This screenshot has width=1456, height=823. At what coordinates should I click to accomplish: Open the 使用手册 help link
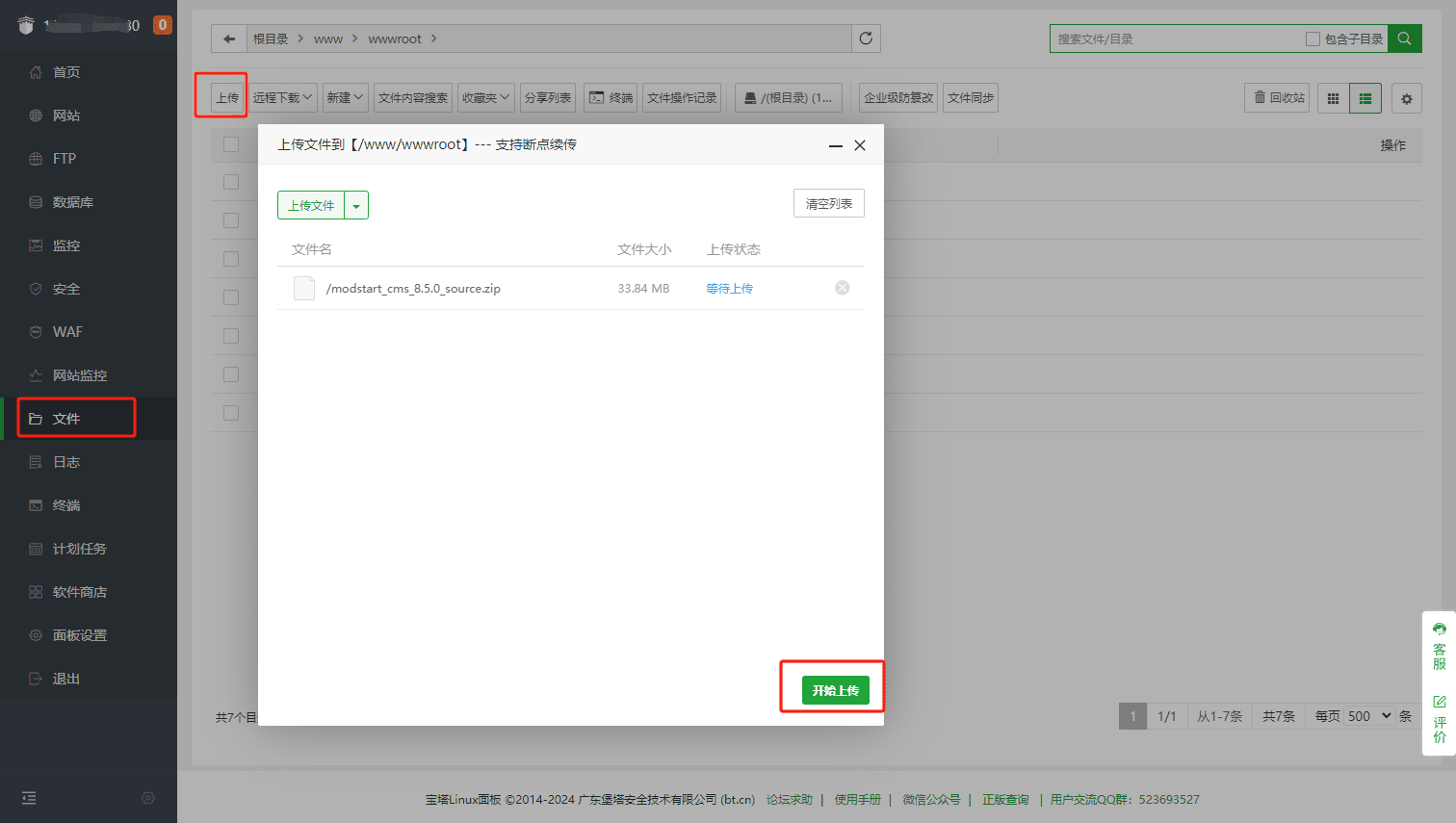click(x=856, y=799)
